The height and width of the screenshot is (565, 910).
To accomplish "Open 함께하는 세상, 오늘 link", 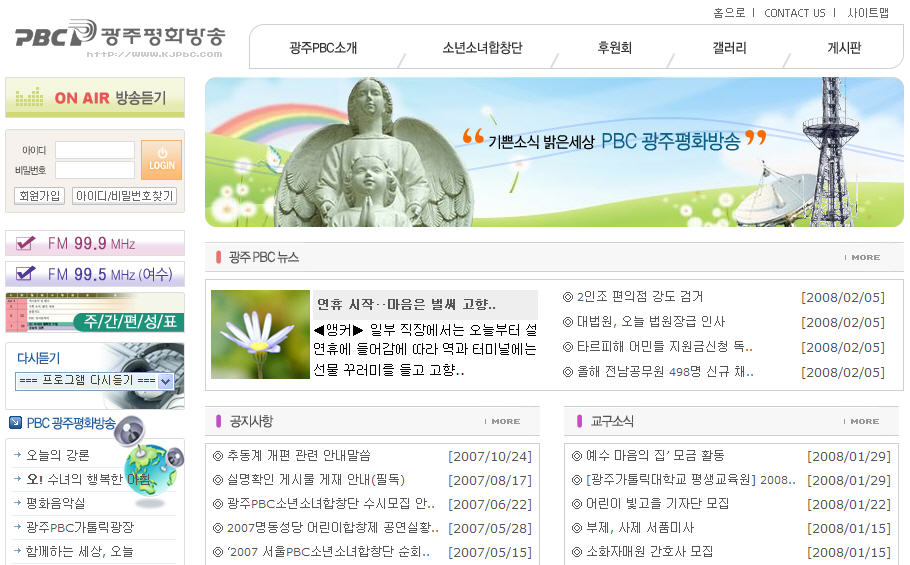I will tap(80, 551).
